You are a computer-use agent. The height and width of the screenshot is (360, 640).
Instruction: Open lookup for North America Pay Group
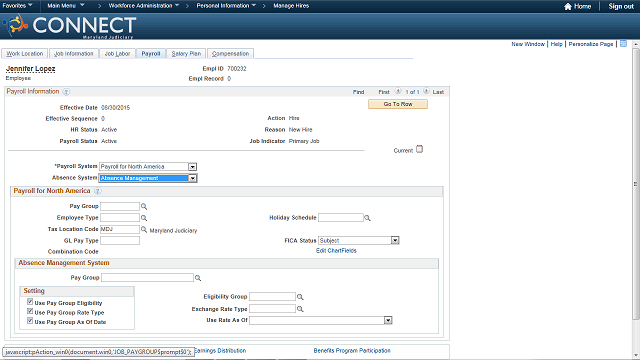[x=144, y=207]
